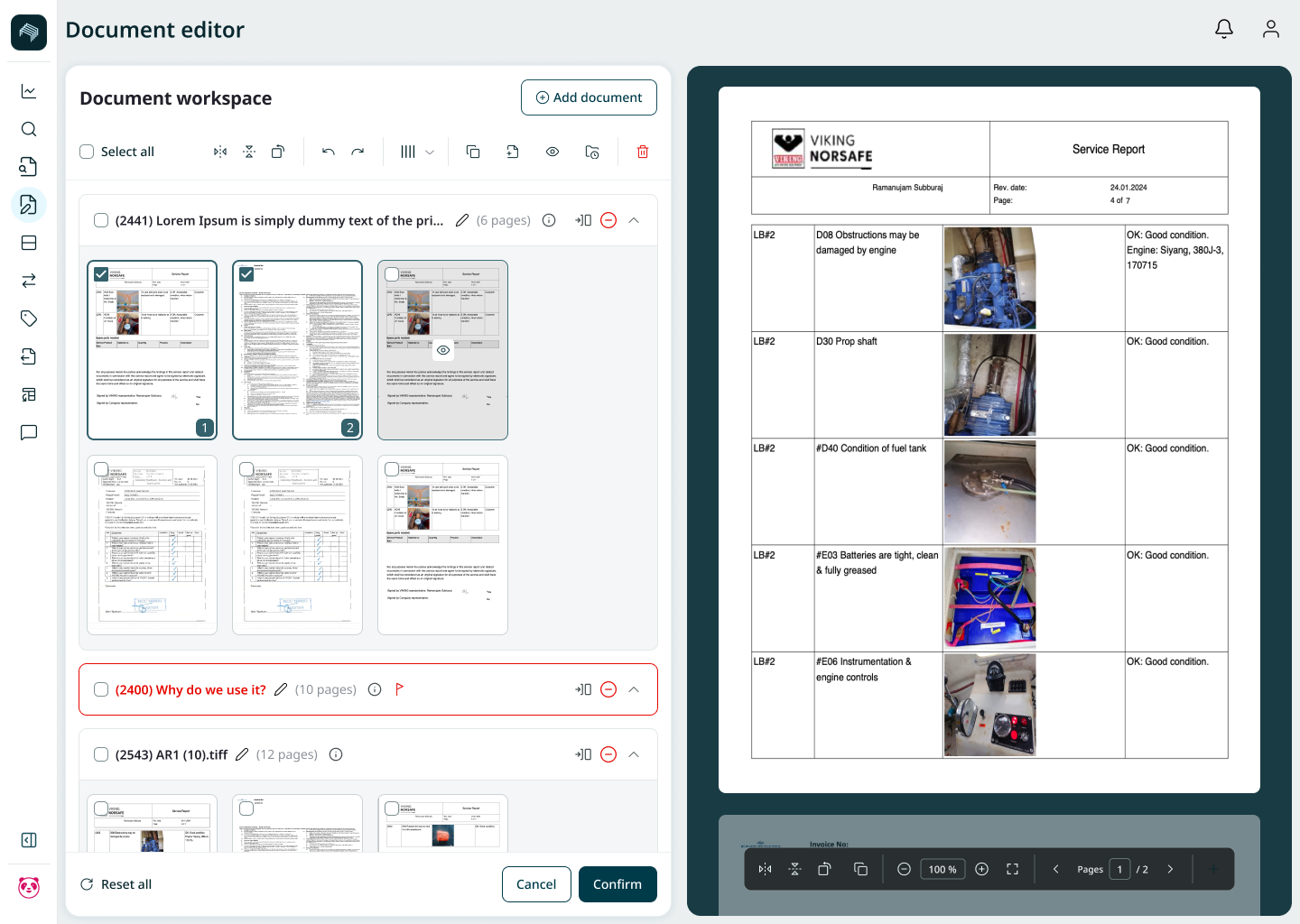Open the chat messages sidebar icon
The width and height of the screenshot is (1300, 924).
coord(29,432)
